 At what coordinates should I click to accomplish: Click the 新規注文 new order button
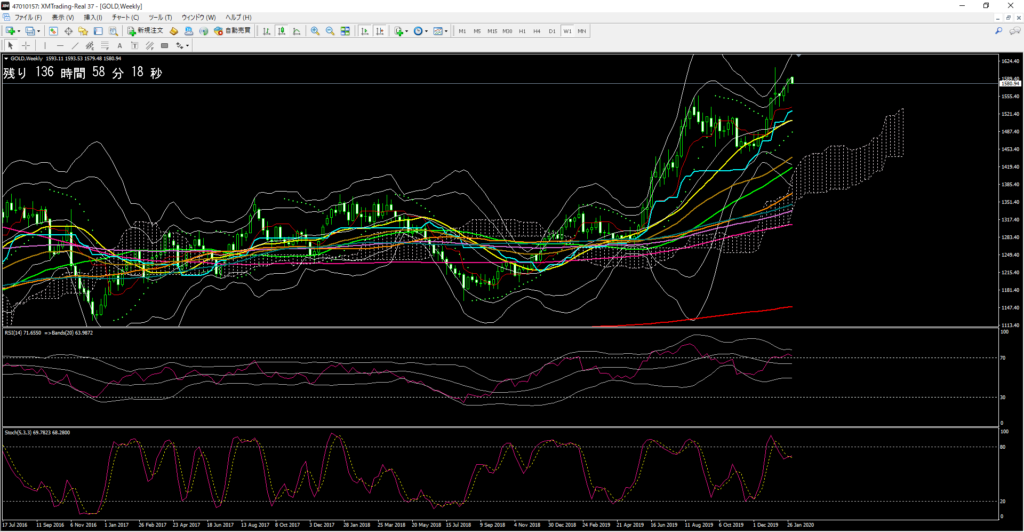[145, 31]
